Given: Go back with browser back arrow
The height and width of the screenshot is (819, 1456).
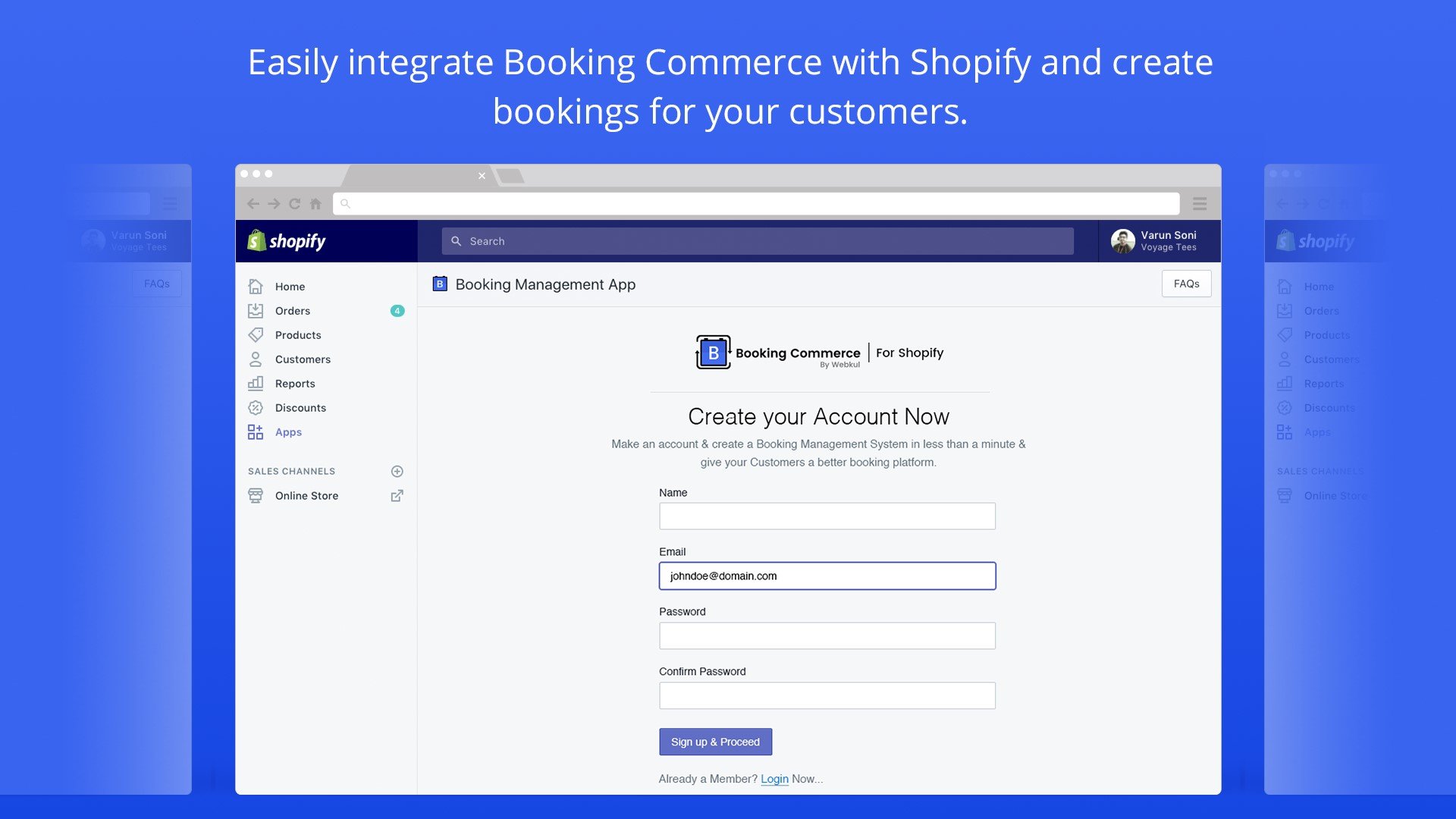Looking at the screenshot, I should tap(253, 203).
